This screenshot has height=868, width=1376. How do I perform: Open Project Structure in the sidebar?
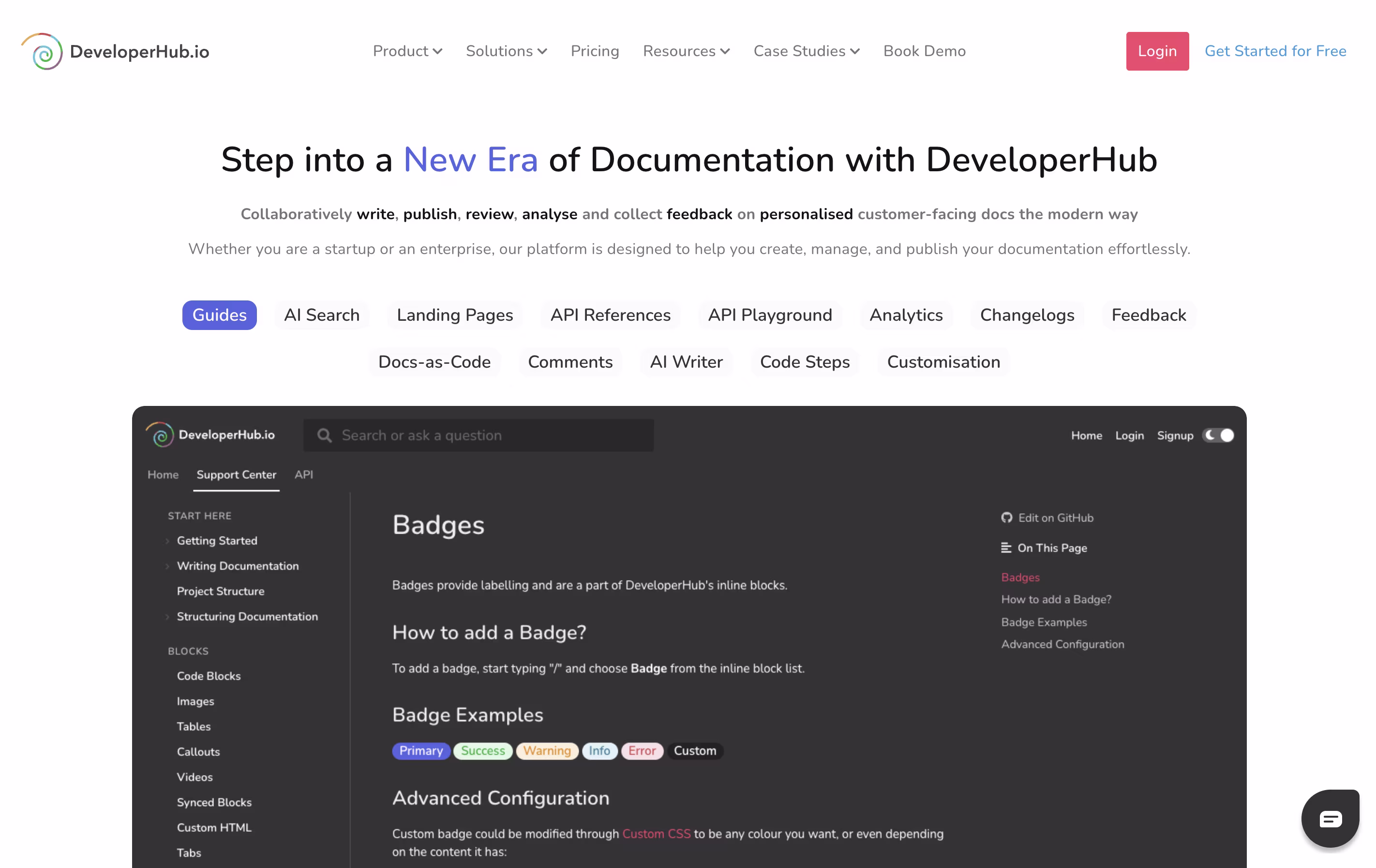[221, 591]
